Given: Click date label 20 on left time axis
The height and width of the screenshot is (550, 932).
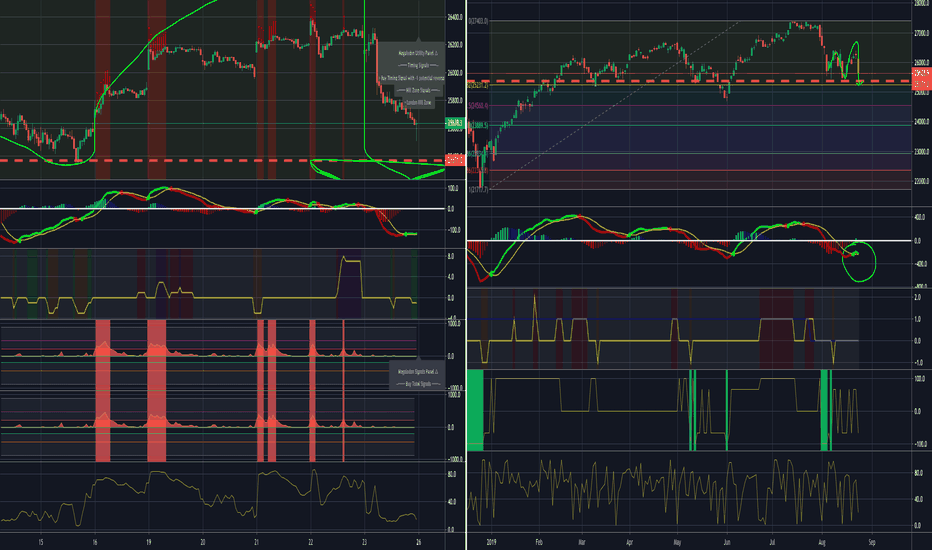Looking at the screenshot, I should (203, 542).
